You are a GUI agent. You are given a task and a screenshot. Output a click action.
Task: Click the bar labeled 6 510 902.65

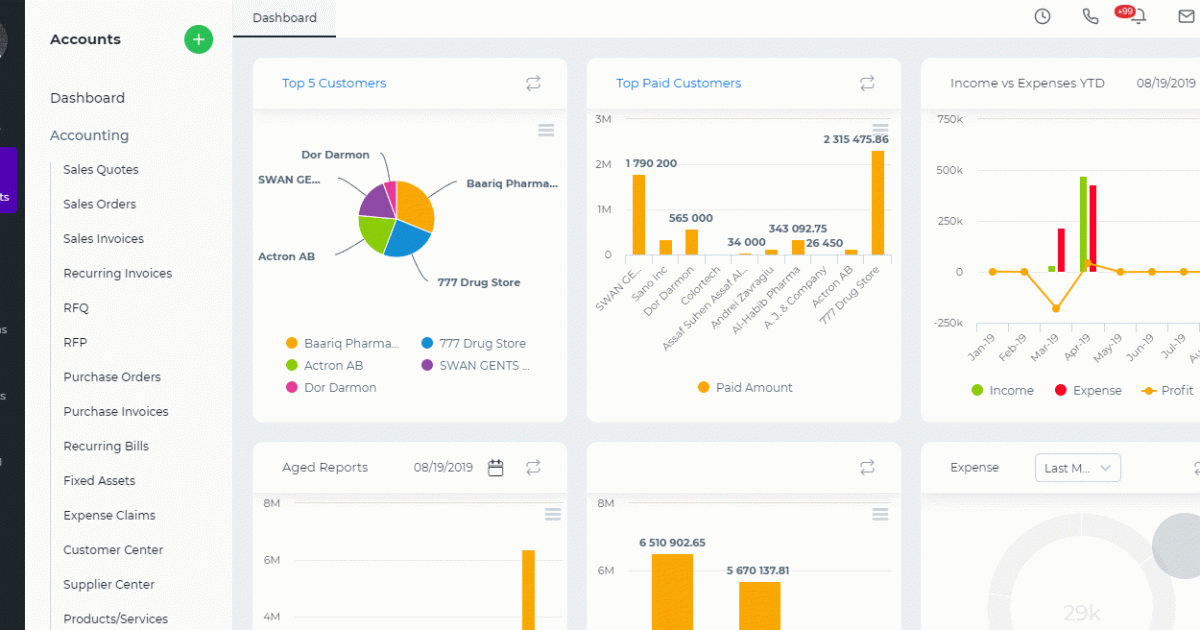point(672,591)
